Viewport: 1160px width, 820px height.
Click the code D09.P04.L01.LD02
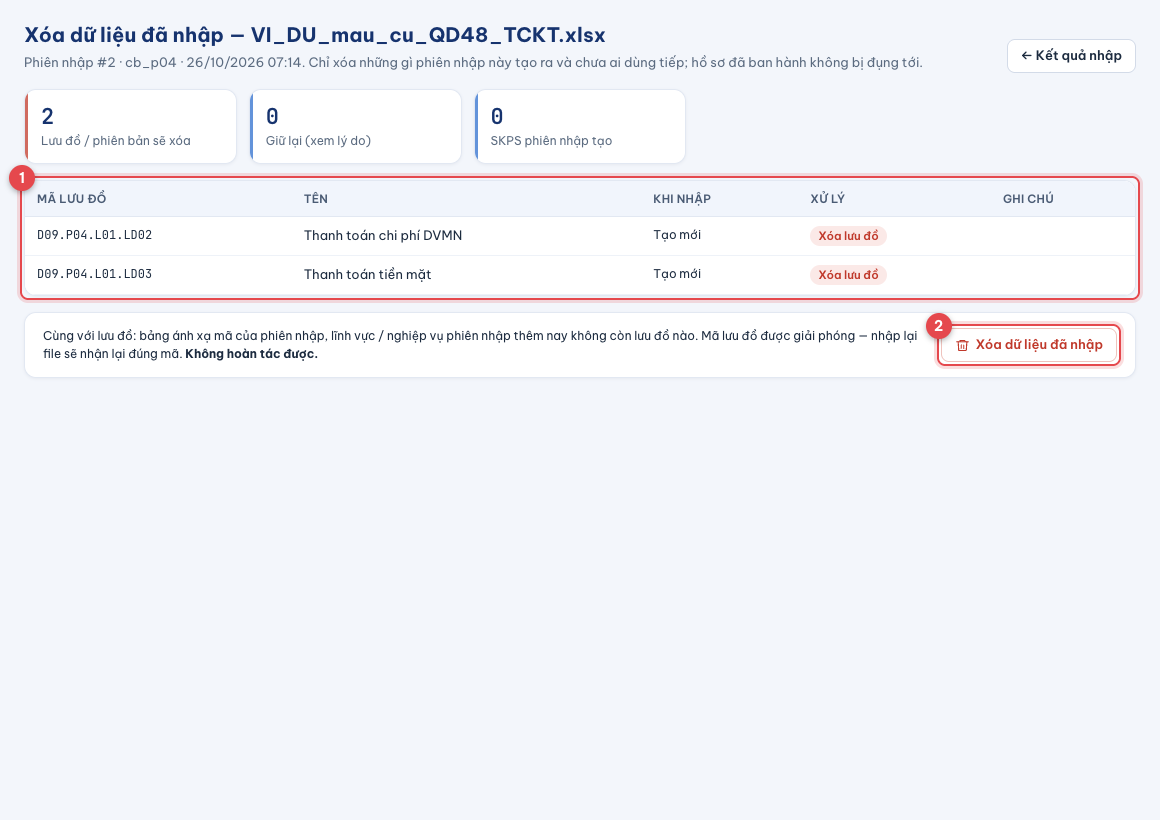(95, 235)
